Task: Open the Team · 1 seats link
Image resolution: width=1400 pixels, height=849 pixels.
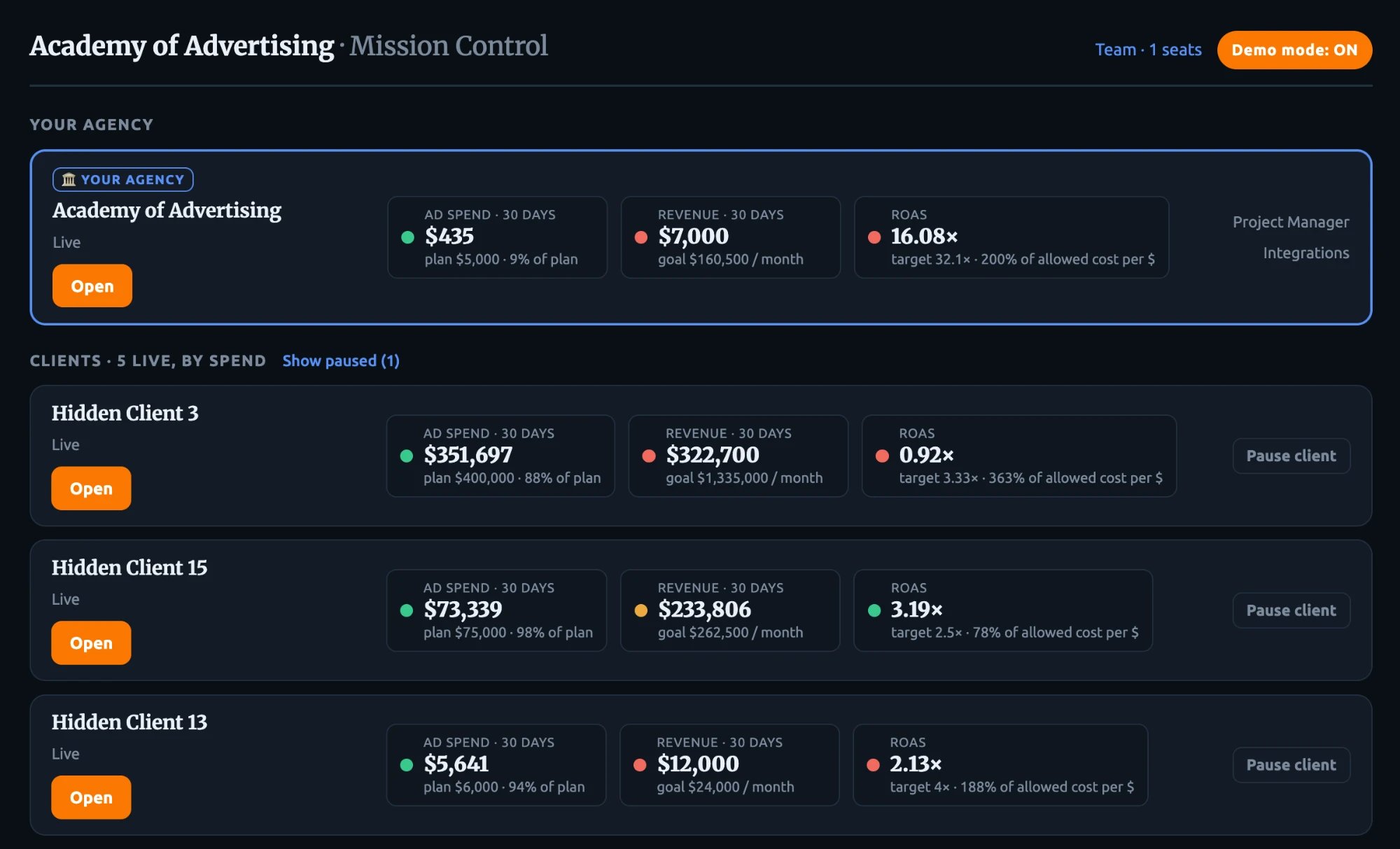Action: [x=1148, y=50]
